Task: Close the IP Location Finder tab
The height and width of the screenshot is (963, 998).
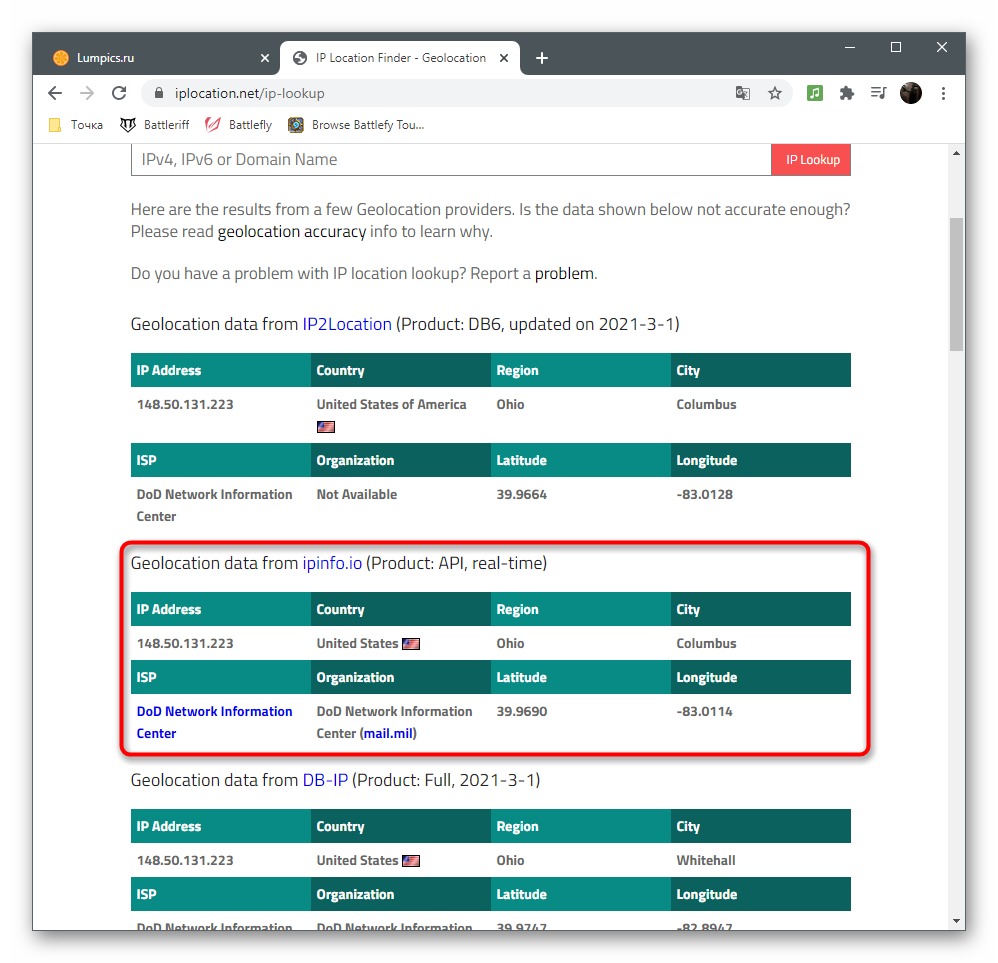Action: (504, 58)
